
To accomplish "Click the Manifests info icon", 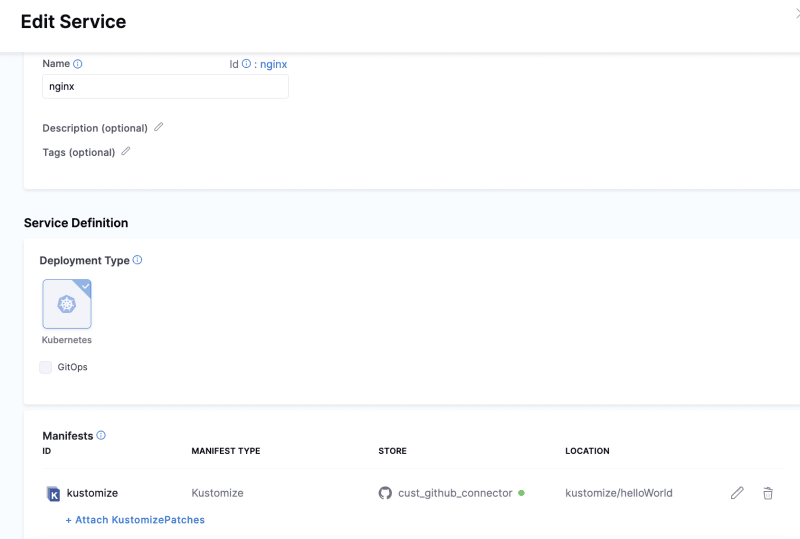I will [x=101, y=435].
